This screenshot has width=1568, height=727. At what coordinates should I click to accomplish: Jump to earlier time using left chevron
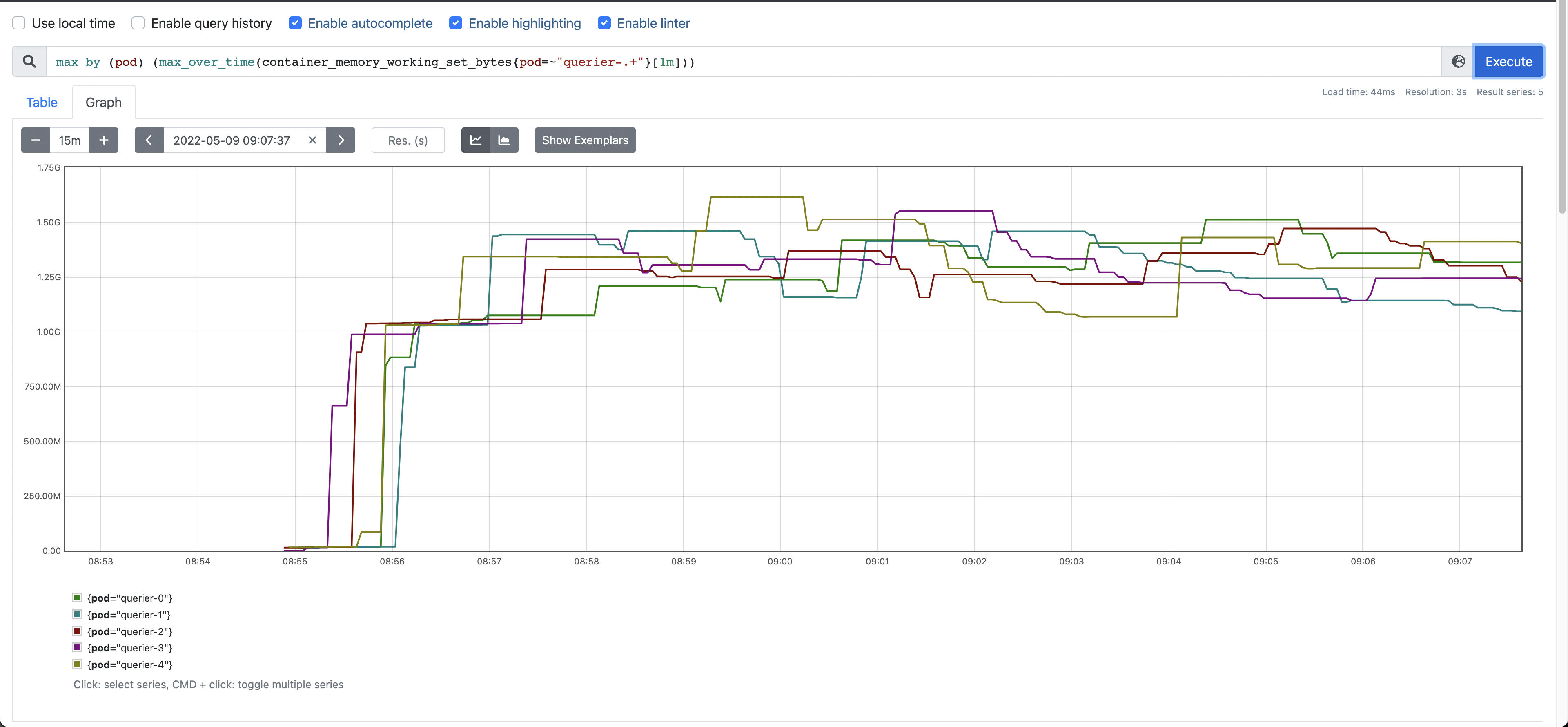149,140
